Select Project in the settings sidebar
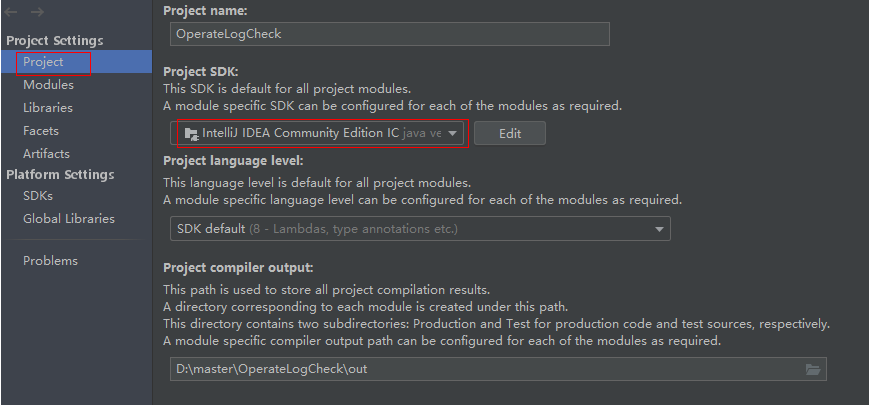Screen dimensions: 869x405 [x=43, y=62]
